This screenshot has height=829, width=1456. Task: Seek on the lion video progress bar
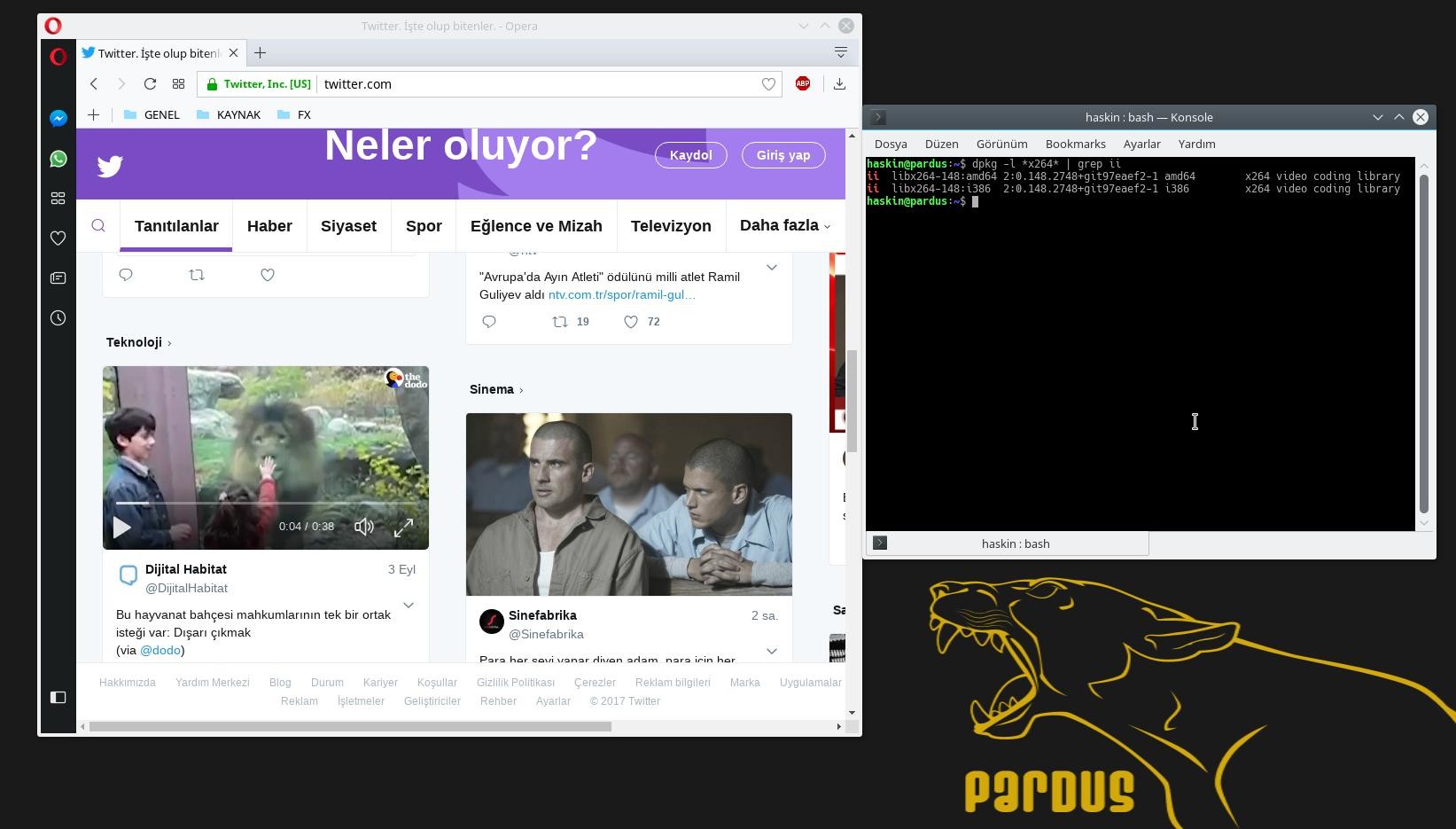click(266, 503)
